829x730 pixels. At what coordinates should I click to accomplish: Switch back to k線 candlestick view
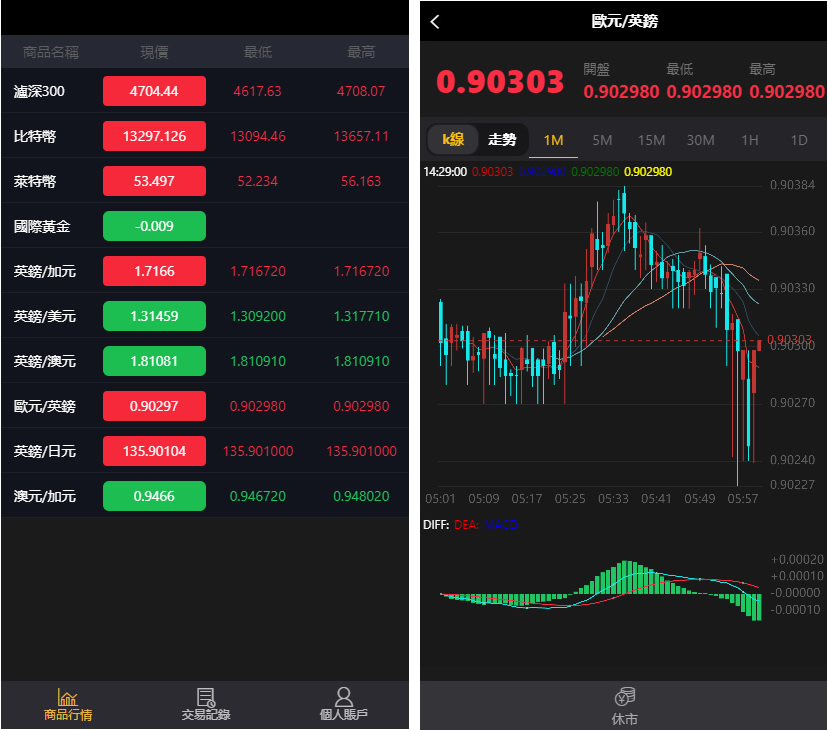pyautogui.click(x=453, y=140)
